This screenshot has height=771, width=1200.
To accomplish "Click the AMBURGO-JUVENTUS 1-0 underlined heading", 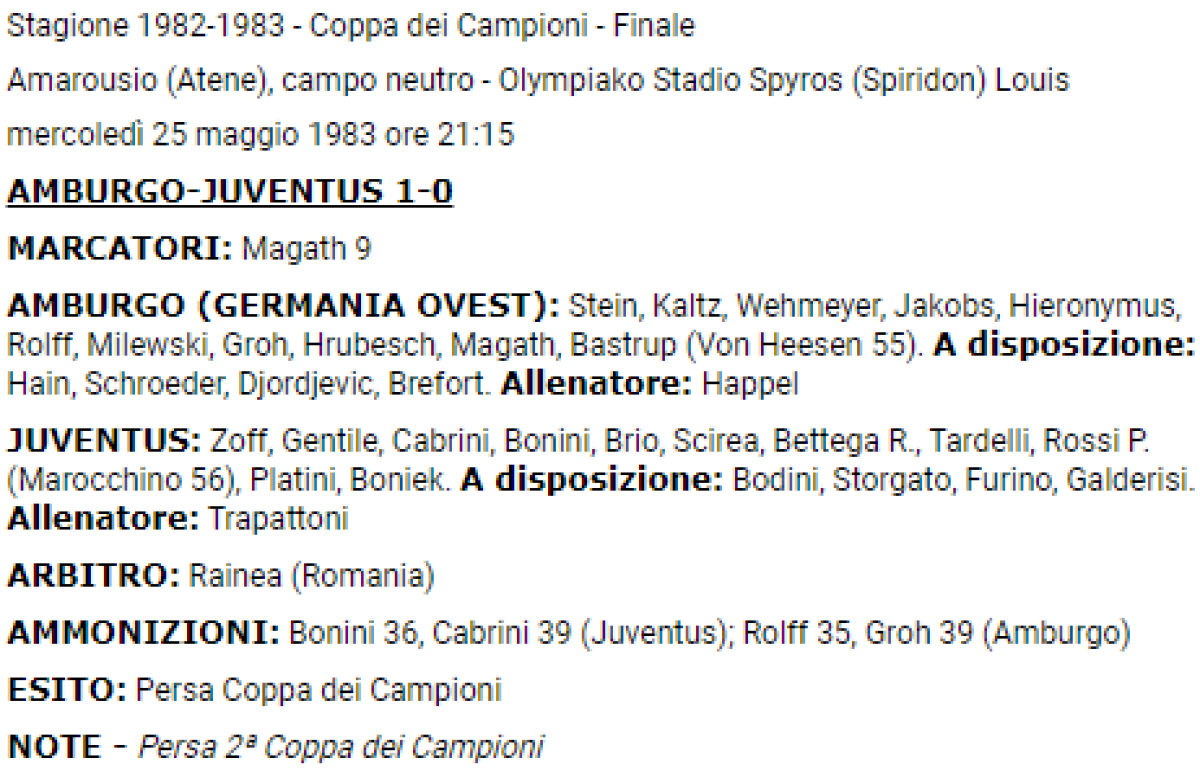I will click(230, 192).
